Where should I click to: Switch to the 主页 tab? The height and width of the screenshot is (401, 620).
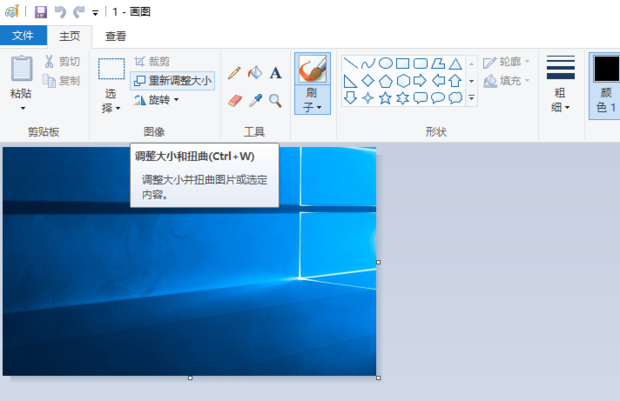tap(70, 36)
